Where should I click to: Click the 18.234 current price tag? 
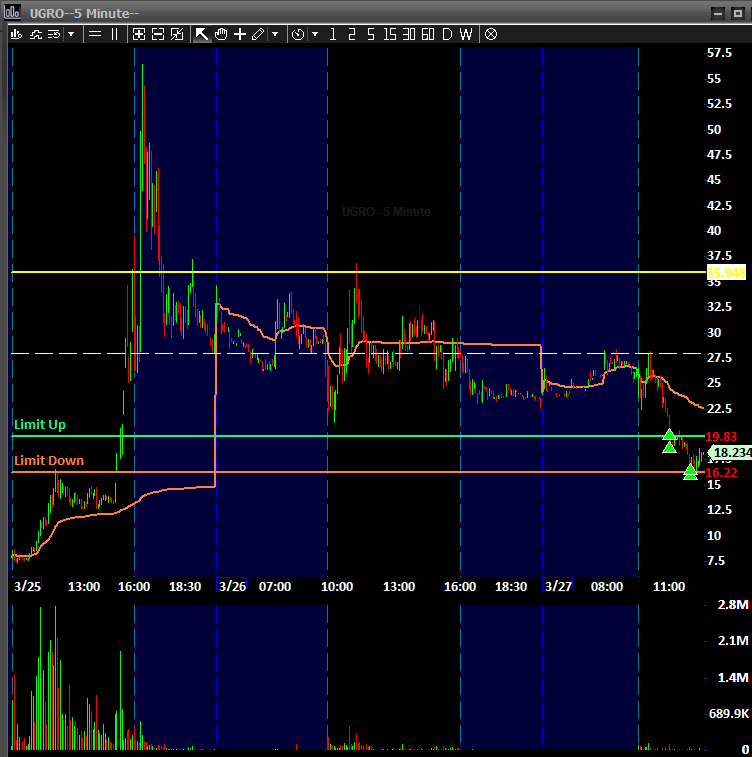(731, 452)
